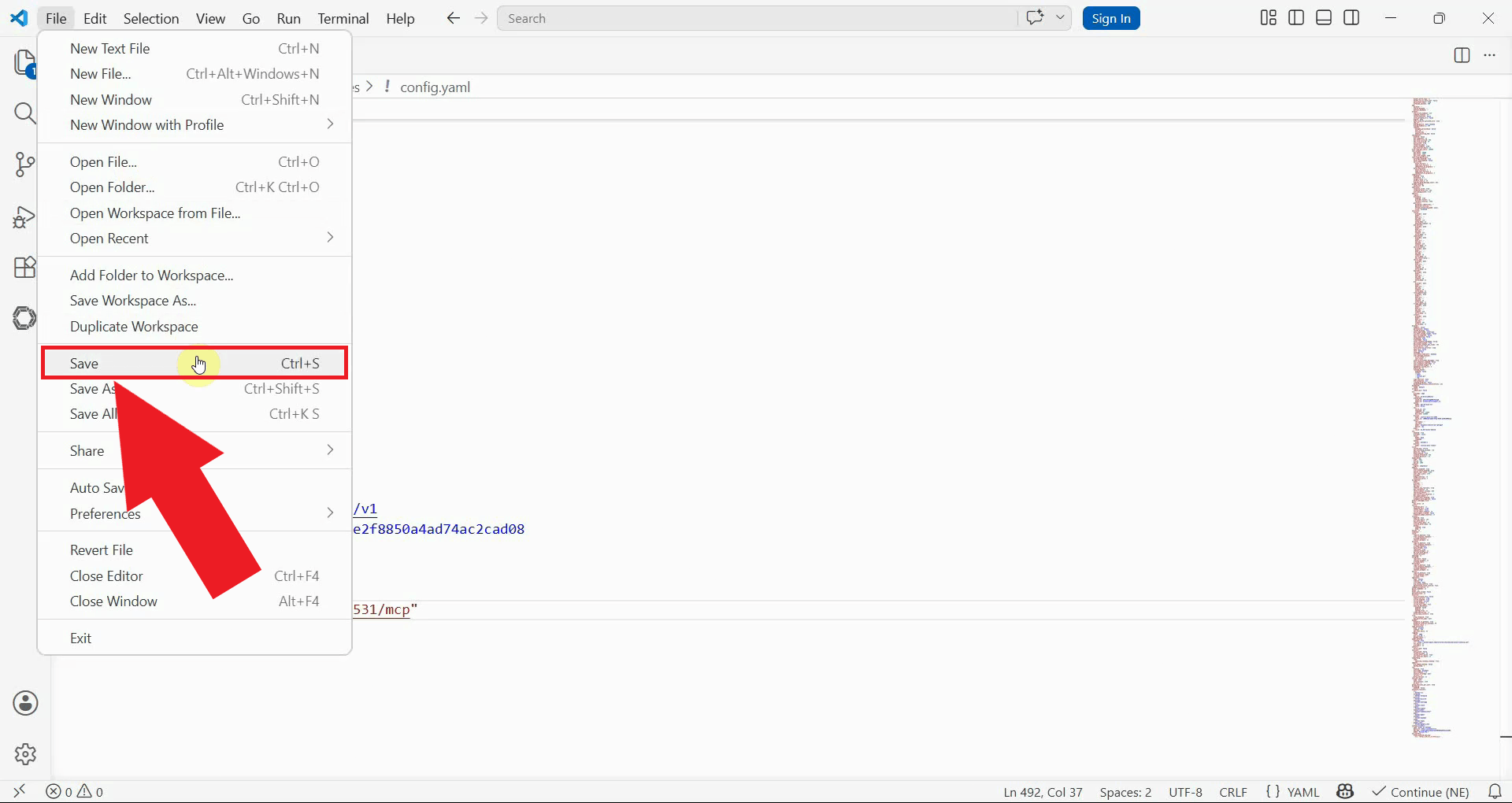Screen dimensions: 1512x803
Task: Open Copilot chat icon in title bar
Action: click(x=1035, y=18)
